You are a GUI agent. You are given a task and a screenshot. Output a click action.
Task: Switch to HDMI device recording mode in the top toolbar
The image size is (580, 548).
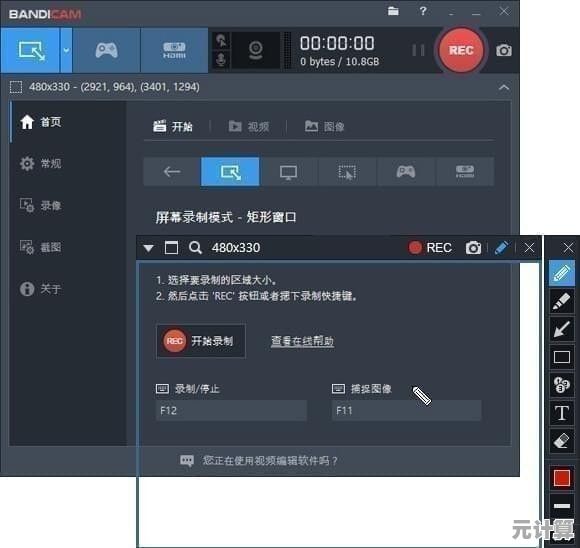coord(174,50)
